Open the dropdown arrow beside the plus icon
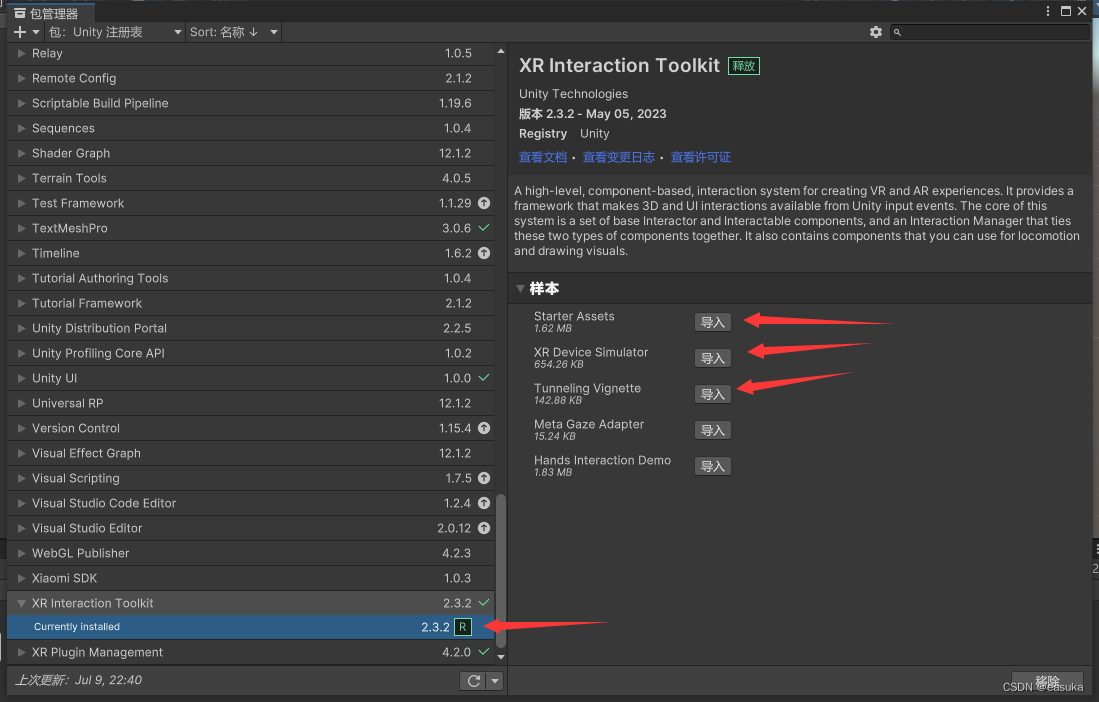 tap(36, 32)
